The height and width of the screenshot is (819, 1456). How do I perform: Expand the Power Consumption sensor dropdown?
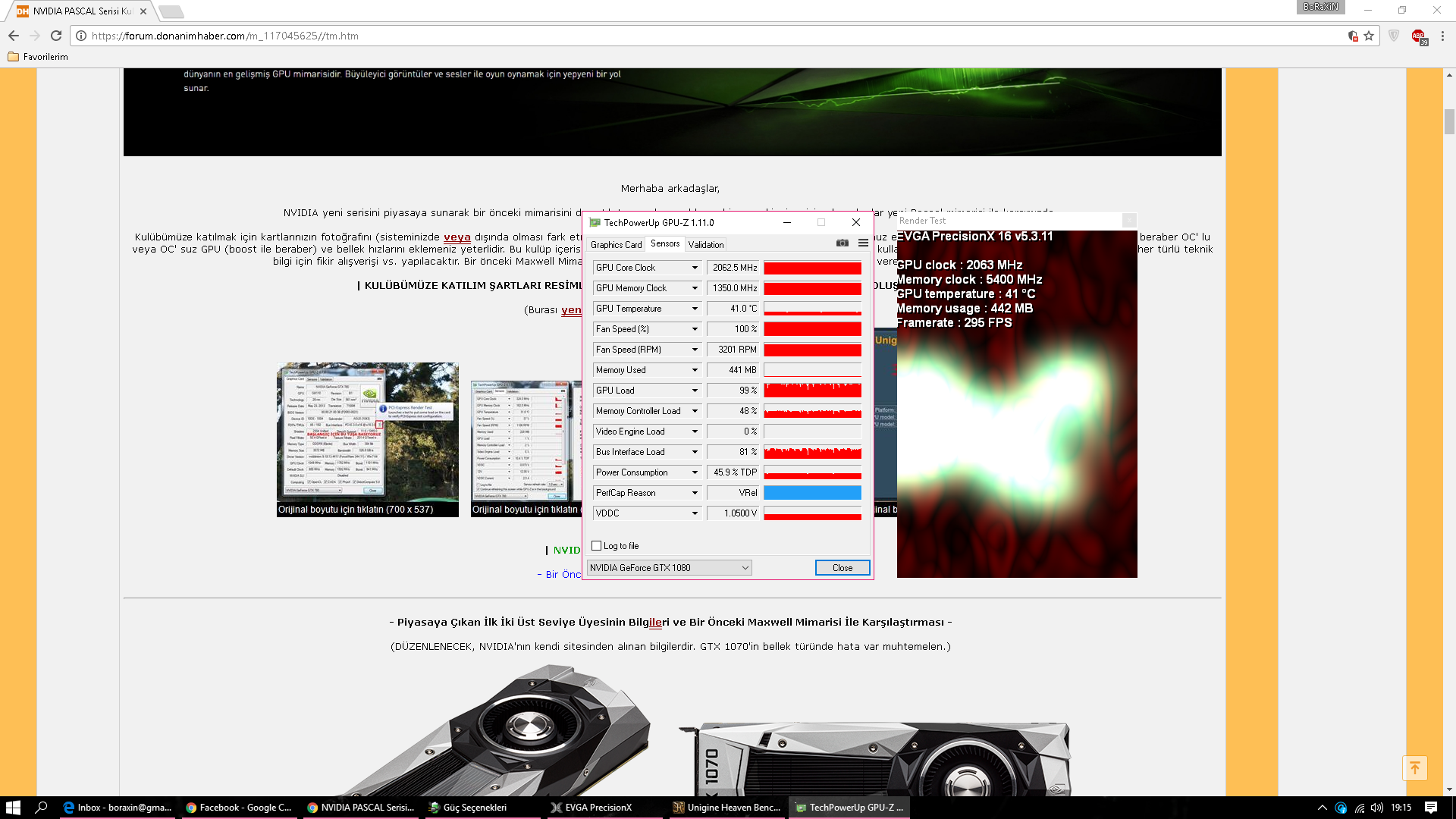(695, 472)
